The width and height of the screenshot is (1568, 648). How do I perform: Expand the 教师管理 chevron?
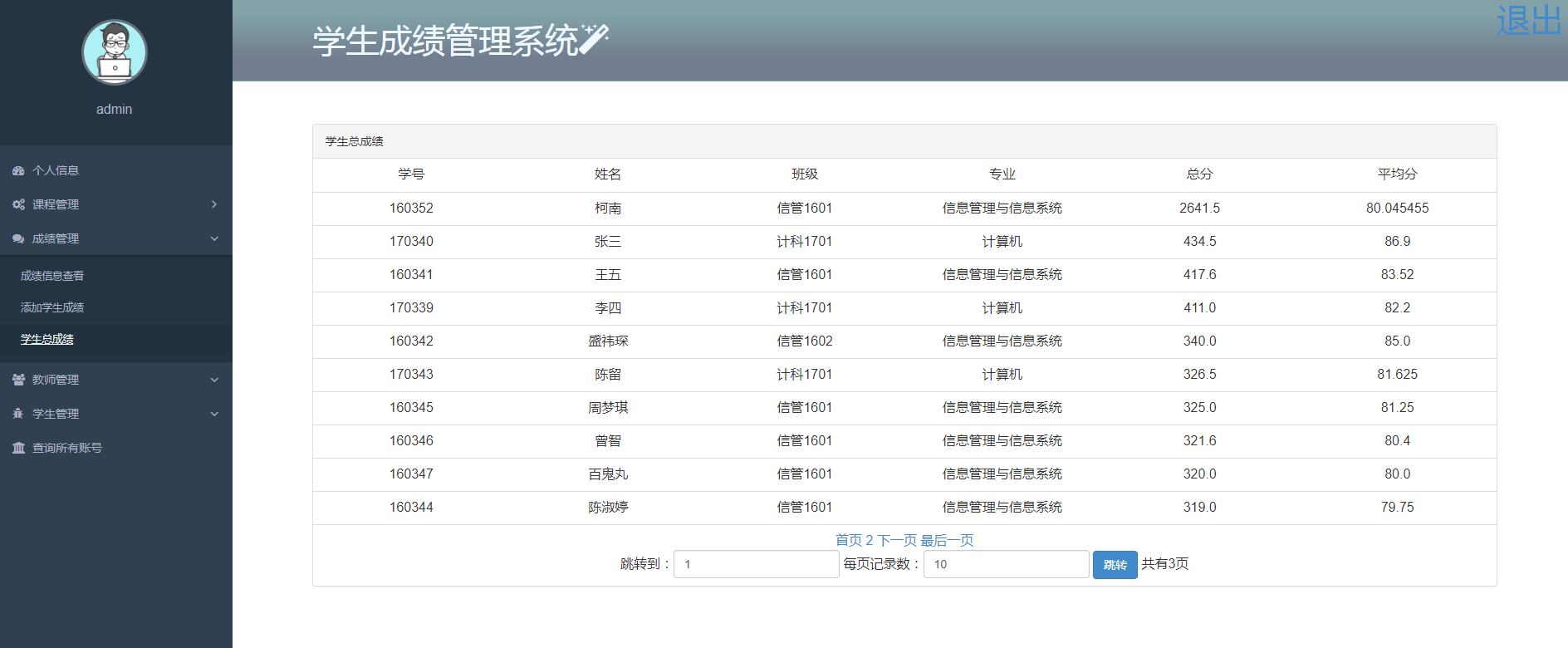click(214, 380)
